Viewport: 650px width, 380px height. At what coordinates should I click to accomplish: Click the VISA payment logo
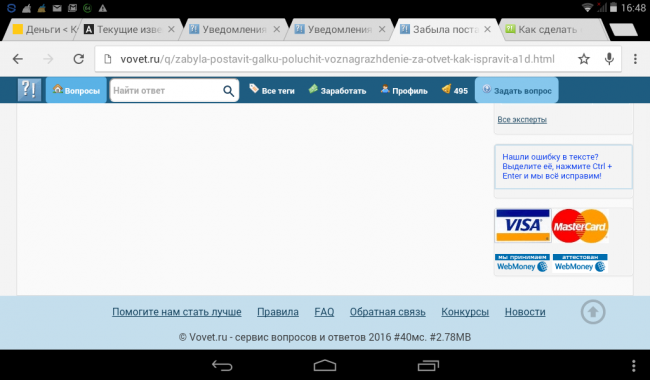tap(523, 225)
